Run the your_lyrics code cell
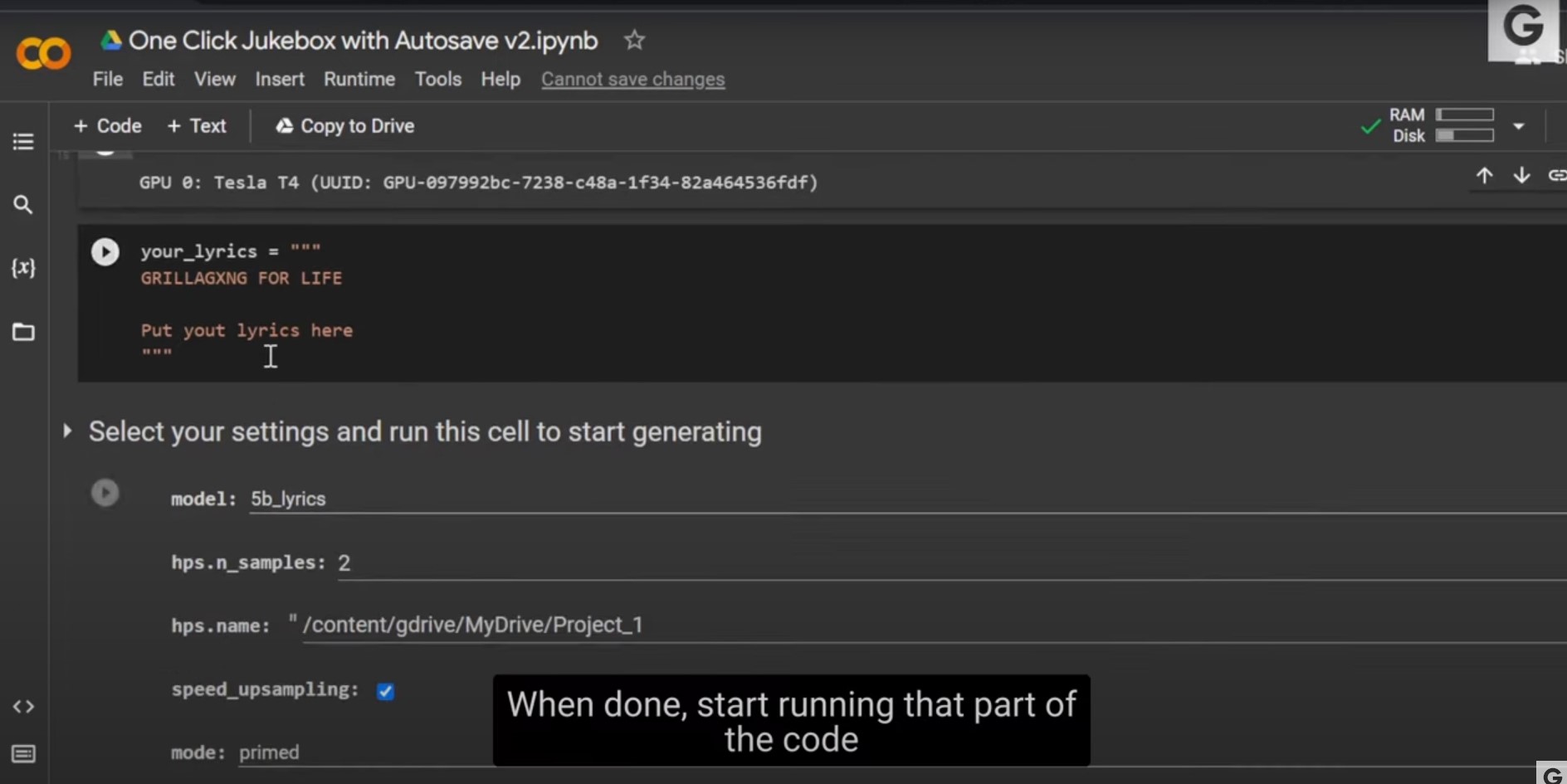 tap(105, 251)
